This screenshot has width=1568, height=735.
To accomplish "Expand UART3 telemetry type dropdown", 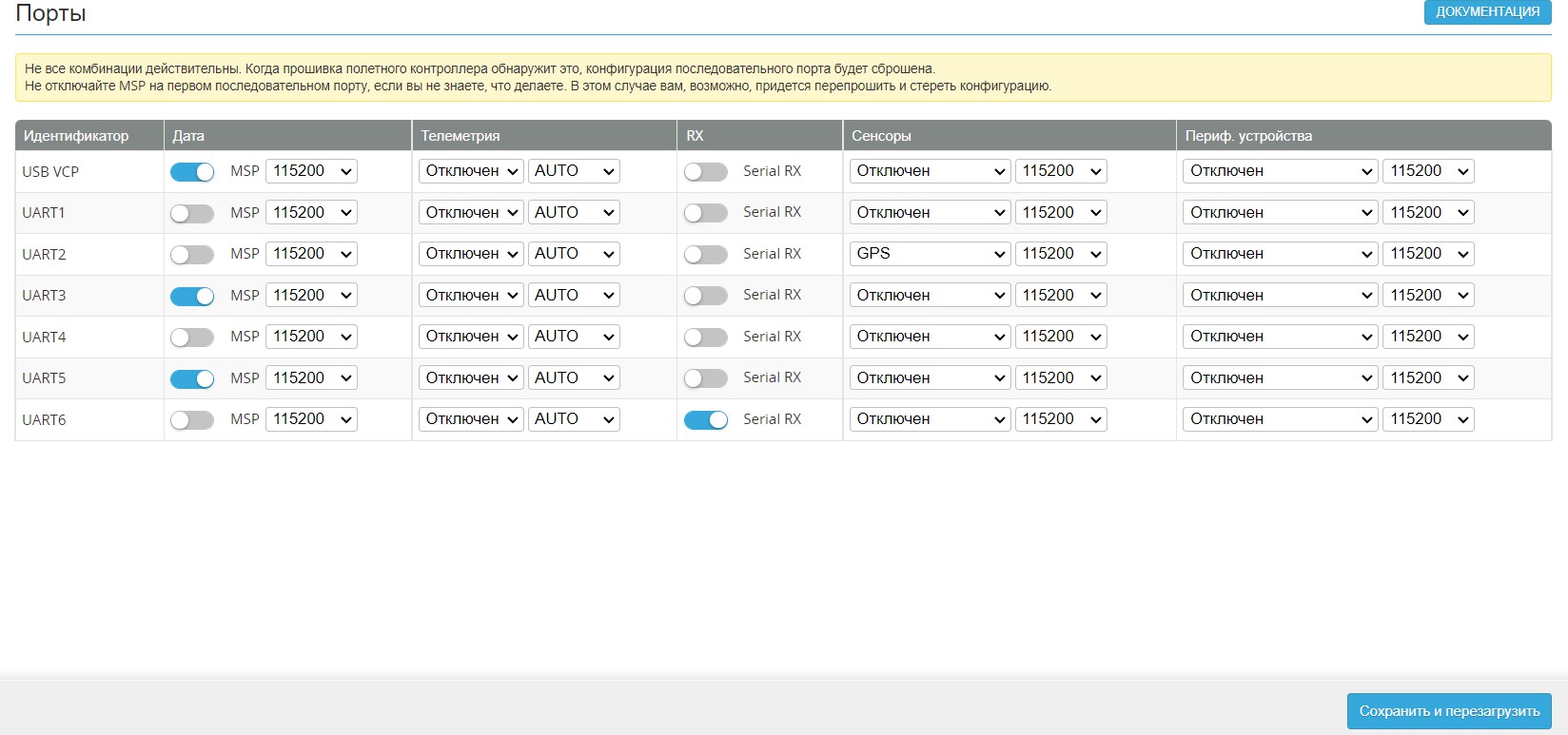I will pyautogui.click(x=471, y=296).
